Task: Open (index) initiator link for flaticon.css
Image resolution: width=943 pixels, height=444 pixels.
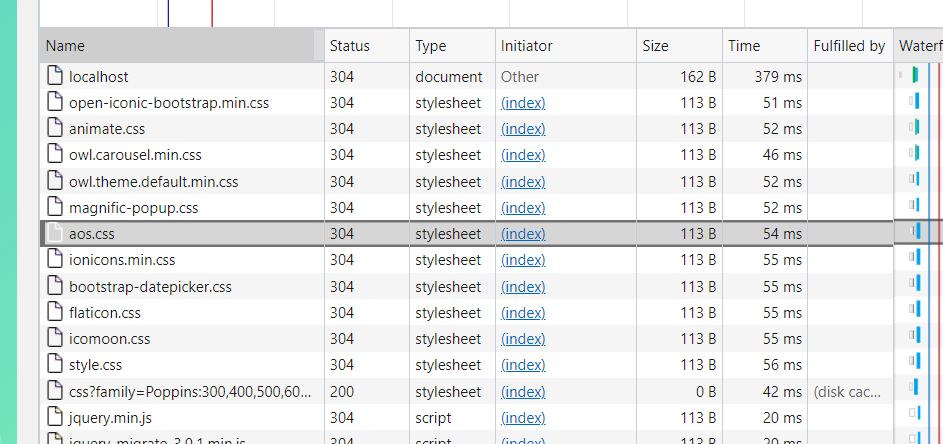Action: click(523, 312)
